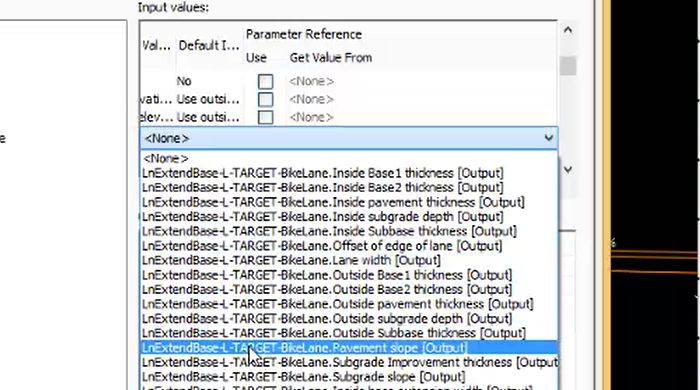Click <None> value in the 'elev...' row
This screenshot has width=700, height=390.
click(311, 117)
